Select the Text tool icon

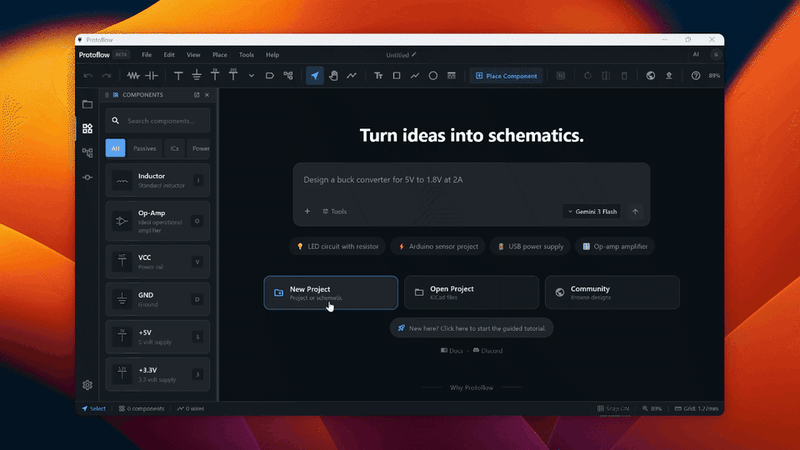pyautogui.click(x=378, y=76)
